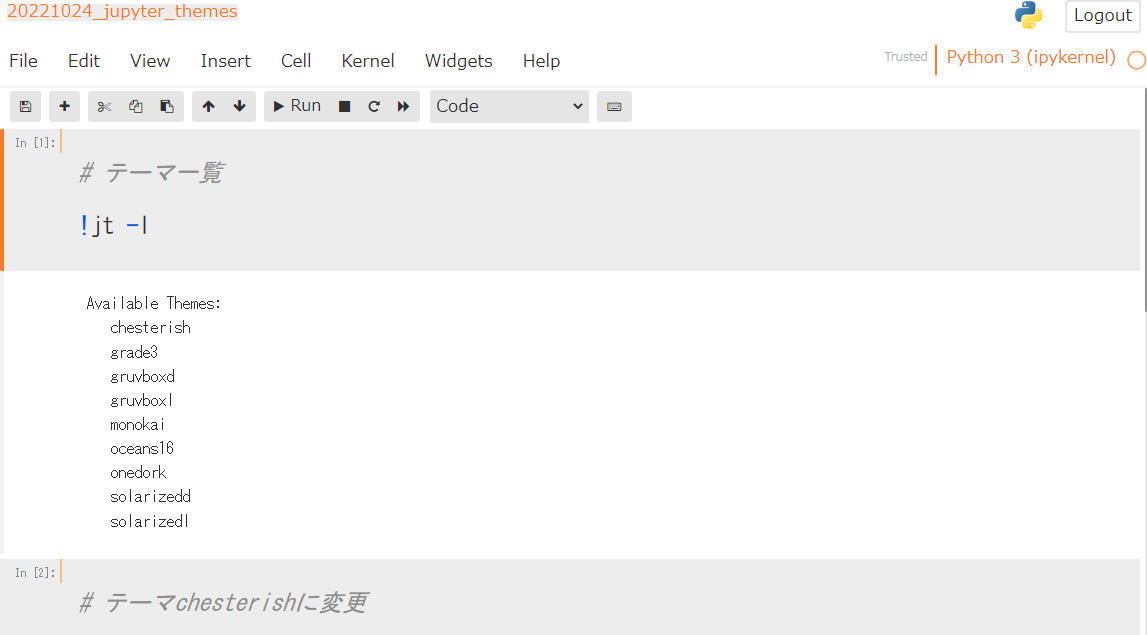This screenshot has height=635, width=1147.
Task: Move selected cell up arrow
Action: [208, 107]
